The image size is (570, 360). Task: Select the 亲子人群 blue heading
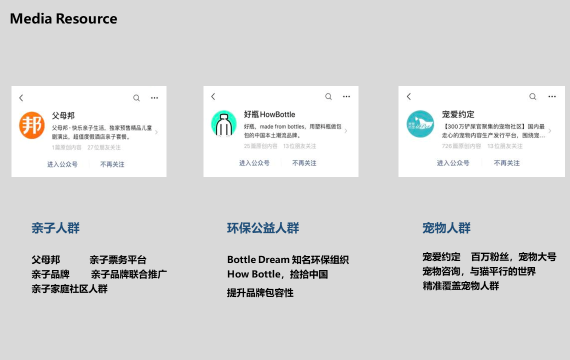(x=56, y=228)
